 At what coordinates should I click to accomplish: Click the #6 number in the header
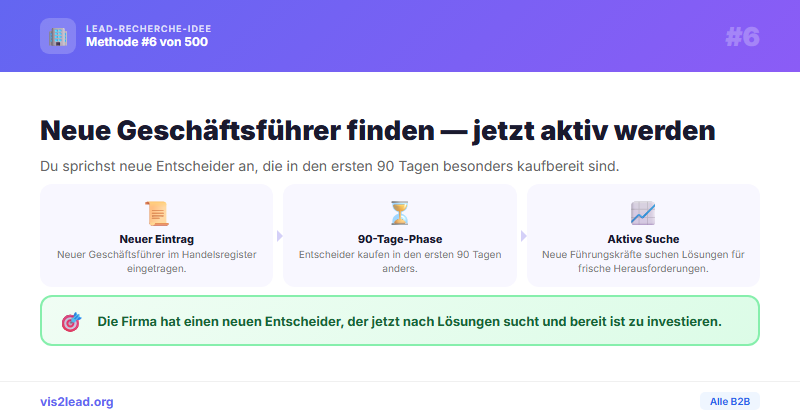coord(742,37)
